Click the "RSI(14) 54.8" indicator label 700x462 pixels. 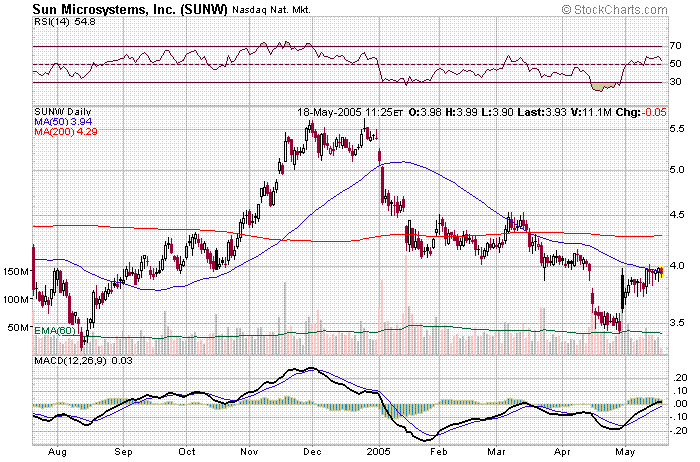(x=65, y=21)
